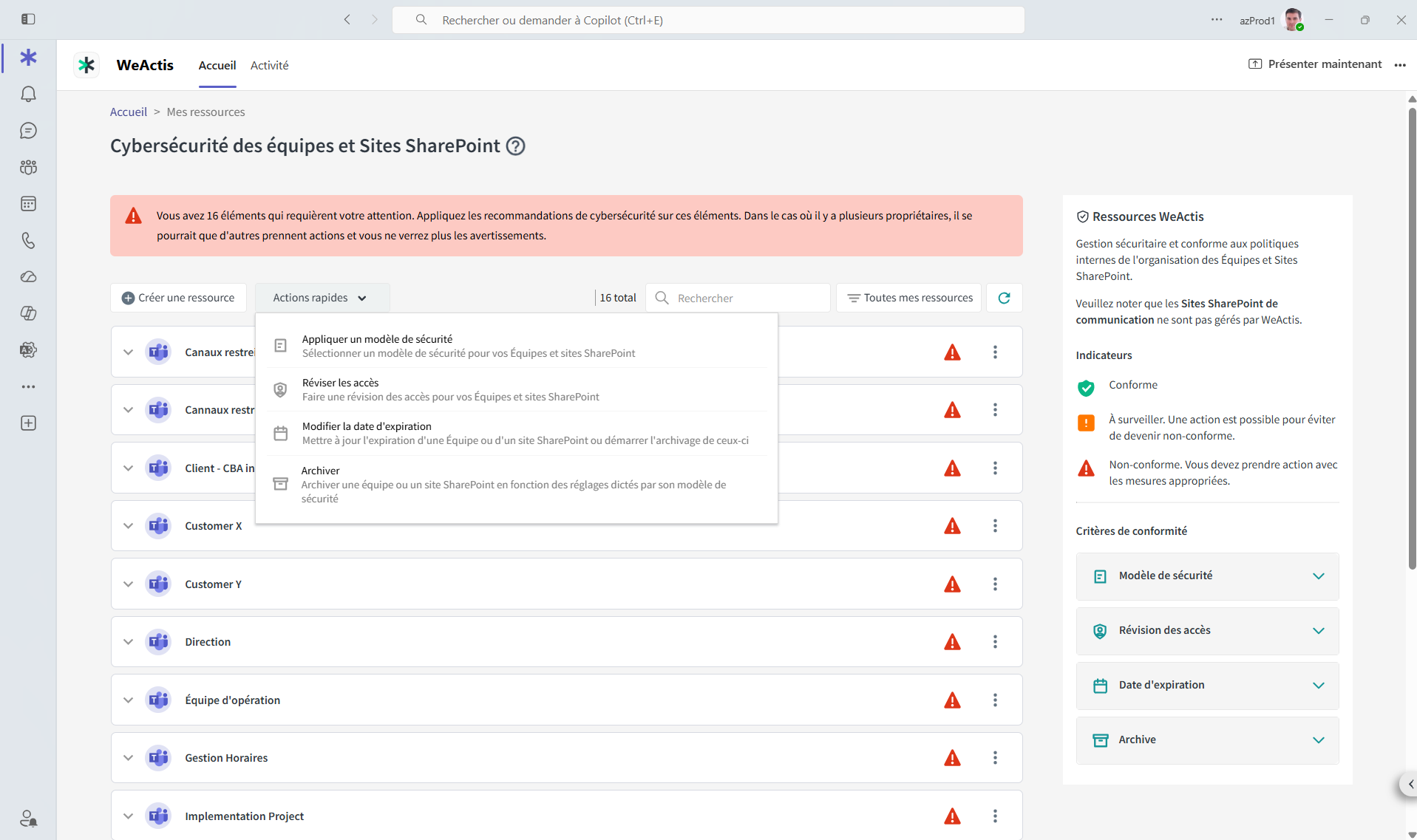Click the Rechercher resources search field
1417x840 pixels.
[738, 298]
